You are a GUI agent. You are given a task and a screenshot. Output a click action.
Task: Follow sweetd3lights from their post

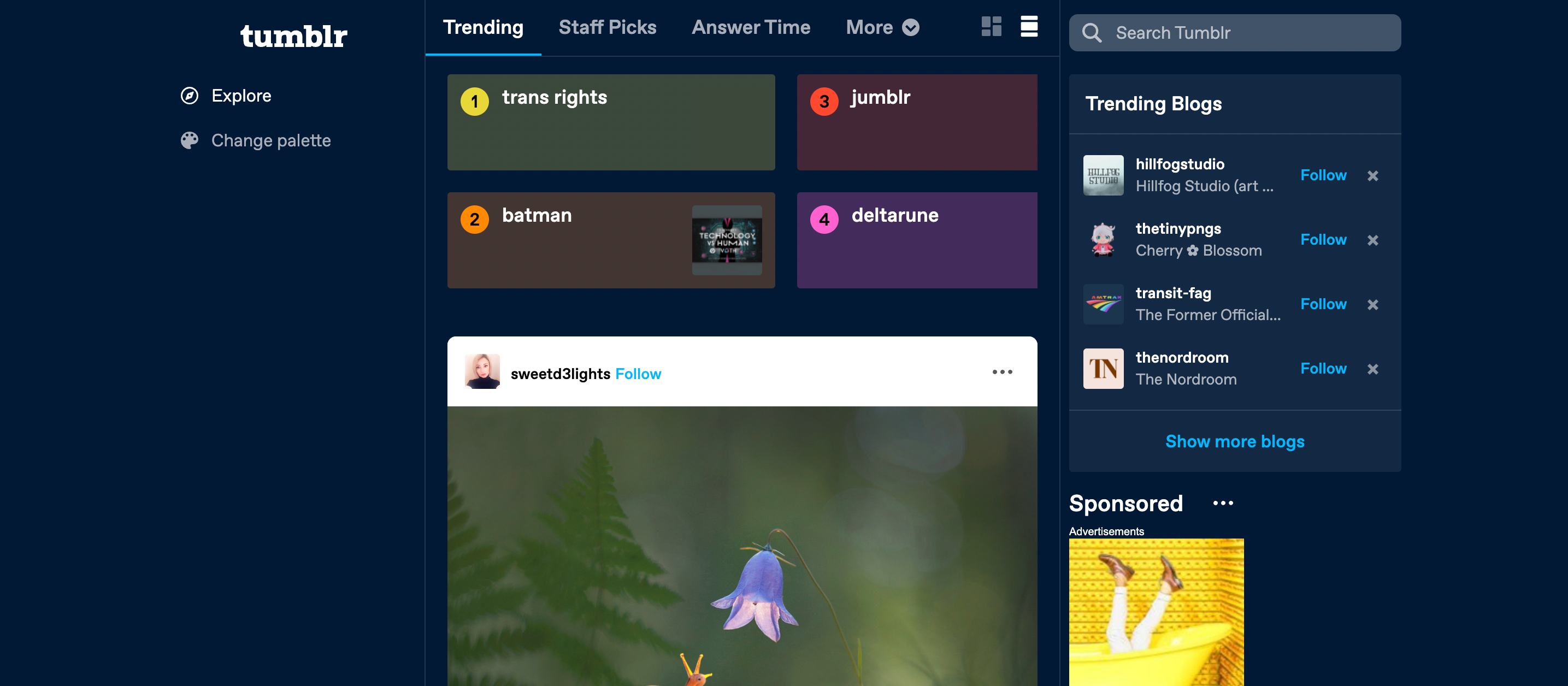pos(637,374)
